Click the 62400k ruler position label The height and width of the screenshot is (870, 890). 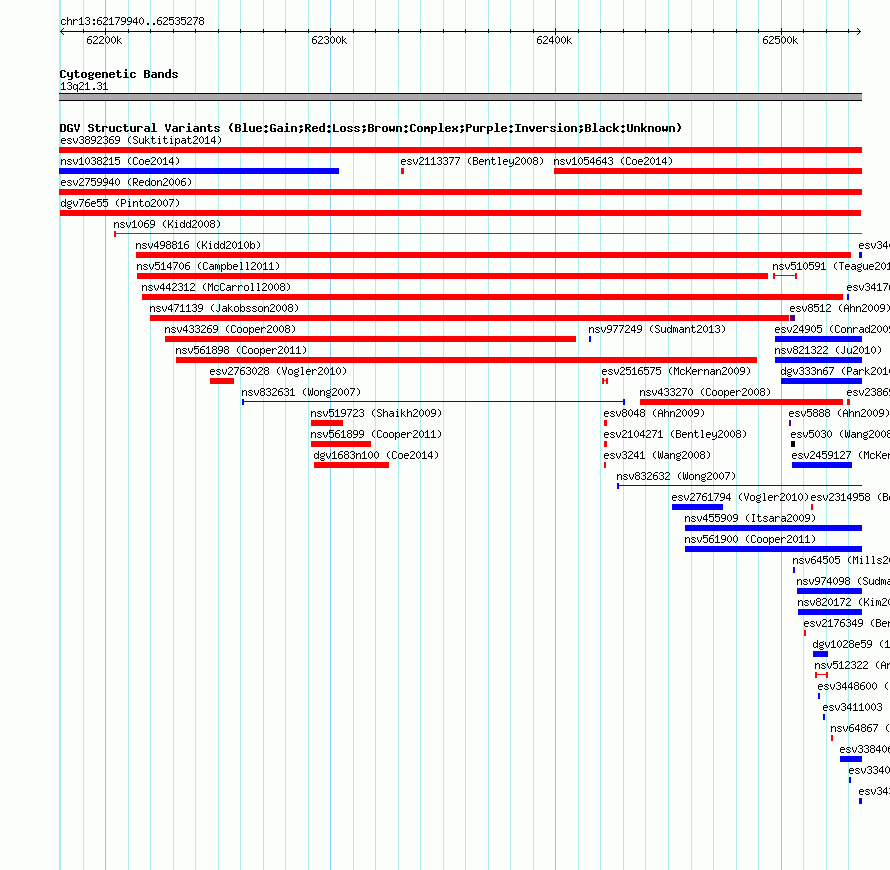554,40
